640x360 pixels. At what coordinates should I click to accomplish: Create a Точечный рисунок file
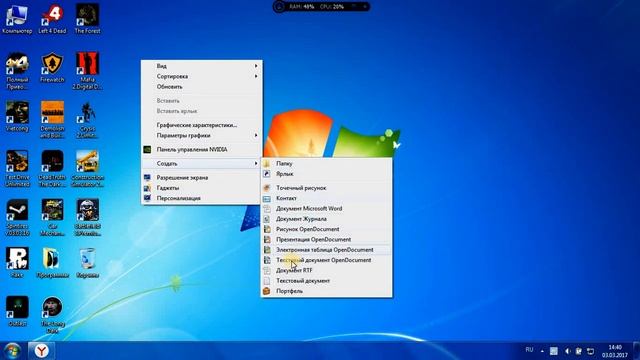point(327,188)
